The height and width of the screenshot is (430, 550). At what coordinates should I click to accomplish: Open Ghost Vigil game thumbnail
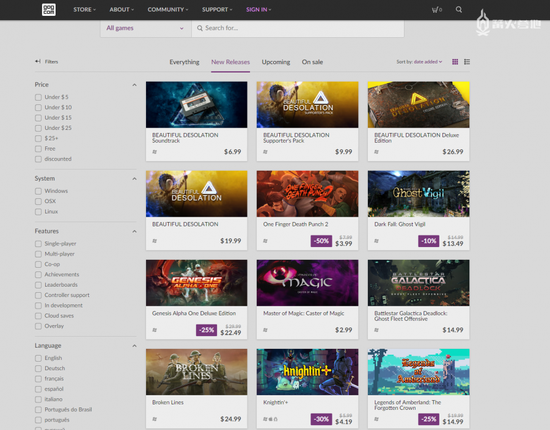tap(418, 194)
